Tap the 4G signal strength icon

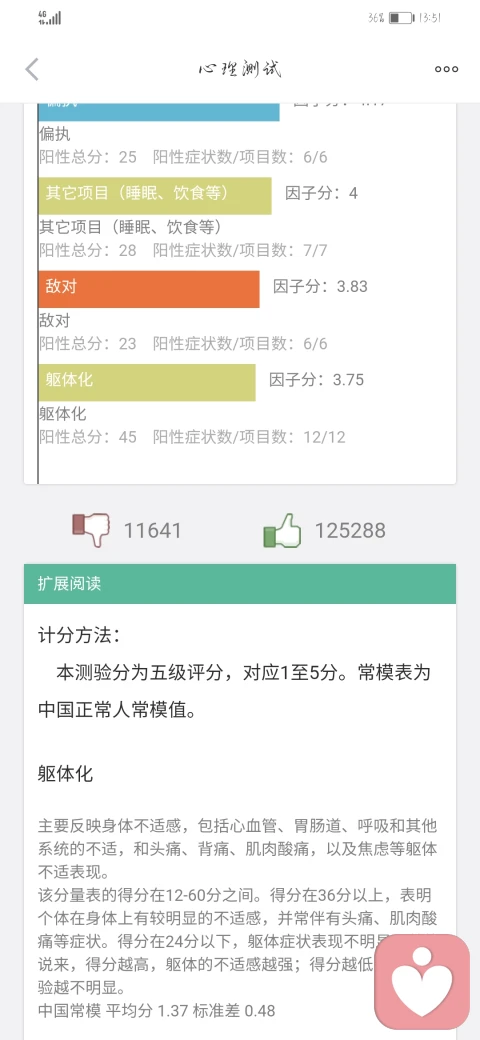(50, 18)
